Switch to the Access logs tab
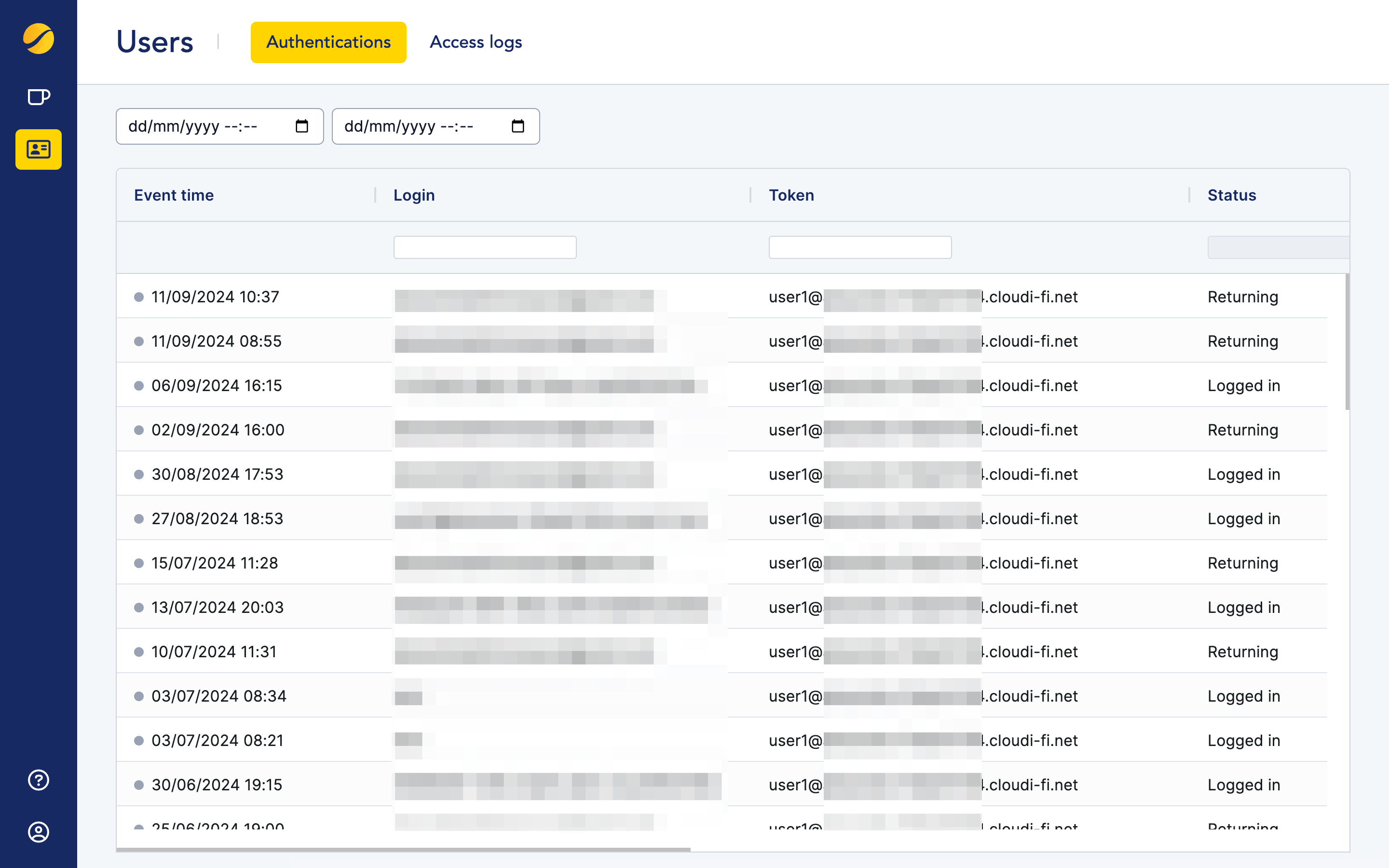Screen dimensions: 1389x868 475,42
